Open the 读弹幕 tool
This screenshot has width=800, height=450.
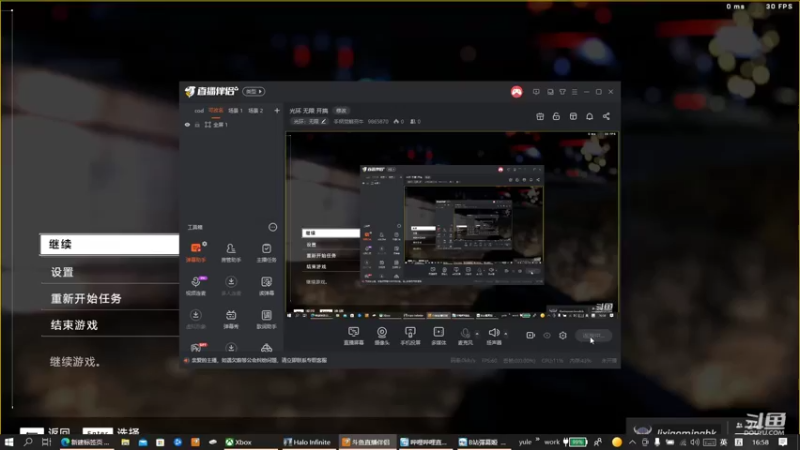266,285
